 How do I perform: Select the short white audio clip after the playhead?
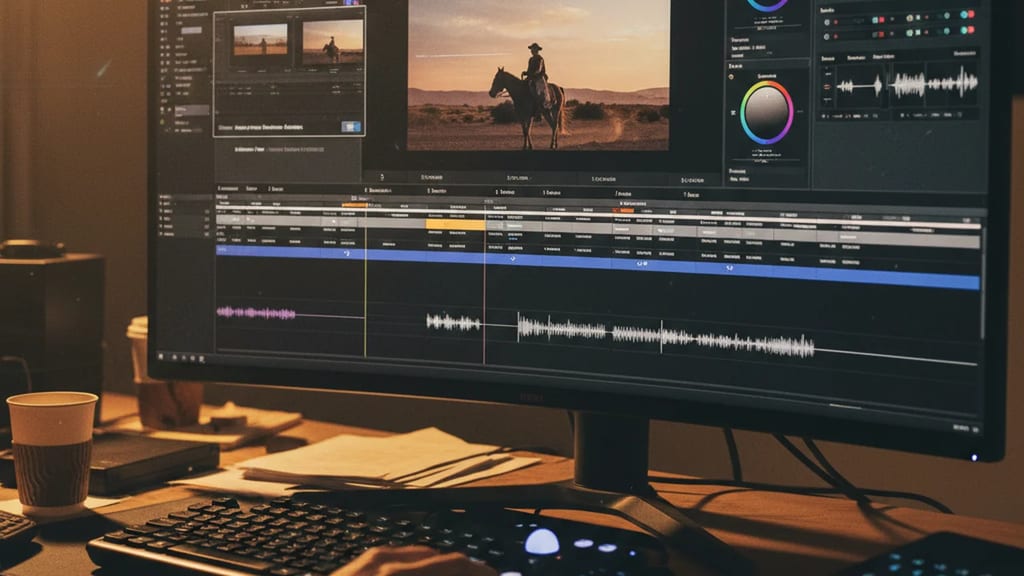point(453,322)
